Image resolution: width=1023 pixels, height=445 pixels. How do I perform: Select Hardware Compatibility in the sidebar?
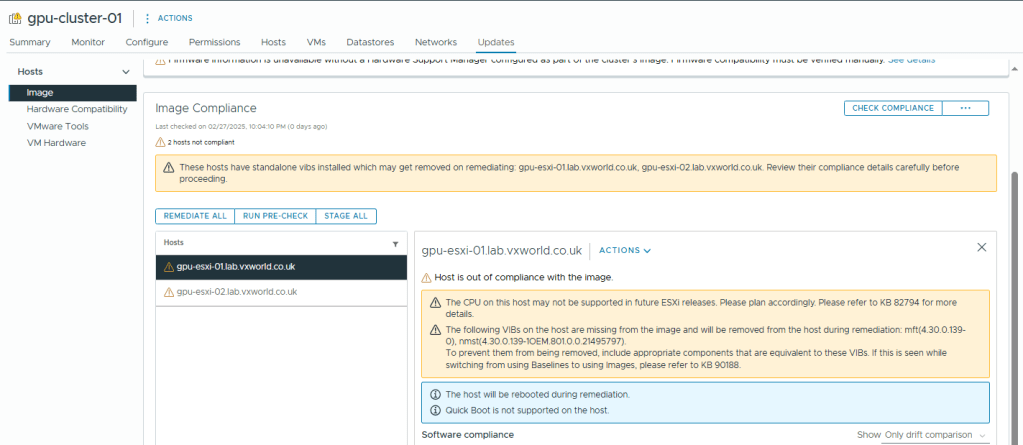77,109
